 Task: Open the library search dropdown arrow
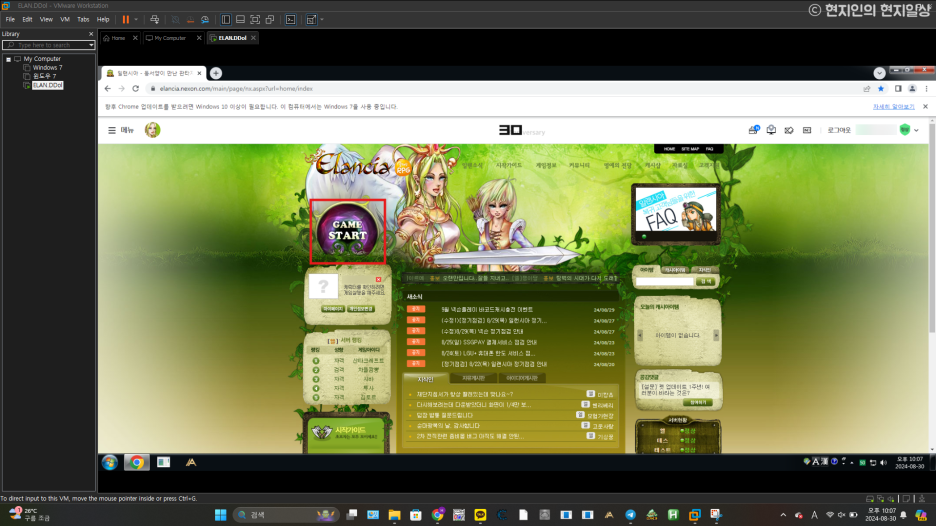91,45
